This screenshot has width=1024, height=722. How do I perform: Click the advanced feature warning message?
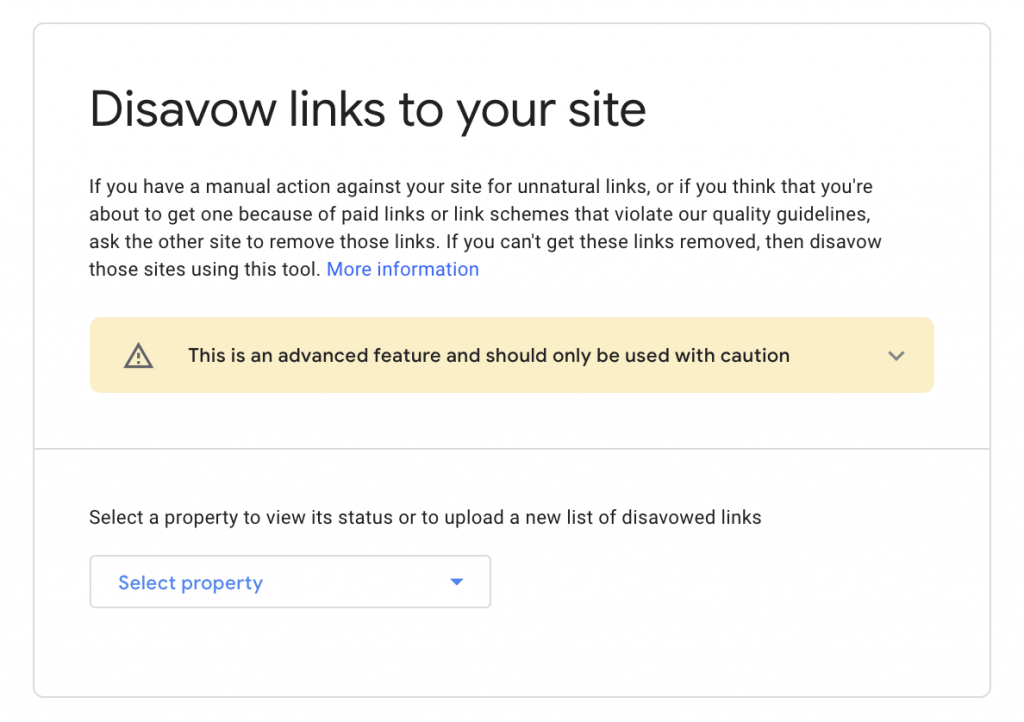click(x=489, y=355)
